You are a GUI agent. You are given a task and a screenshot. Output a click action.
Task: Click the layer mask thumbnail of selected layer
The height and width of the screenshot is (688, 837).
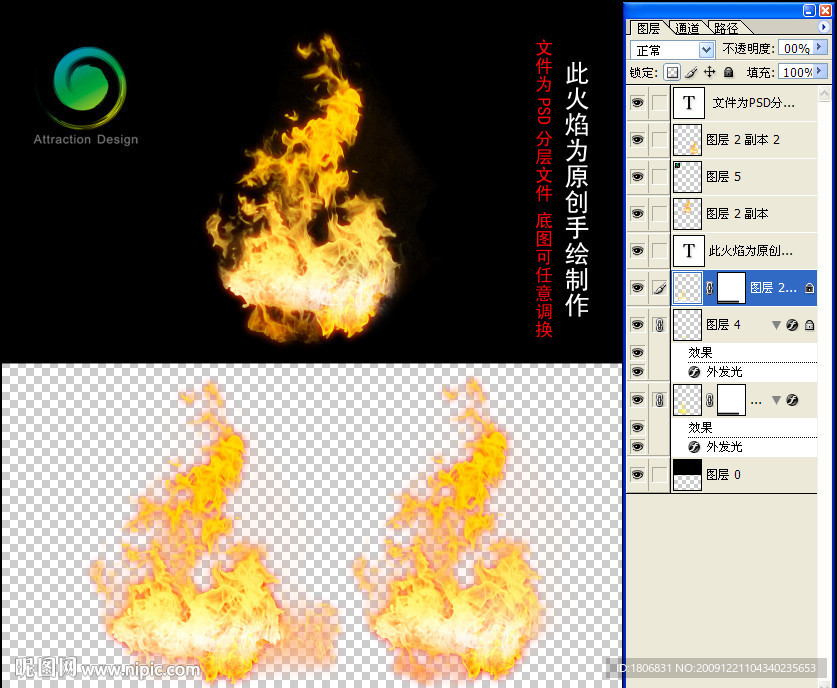point(732,288)
